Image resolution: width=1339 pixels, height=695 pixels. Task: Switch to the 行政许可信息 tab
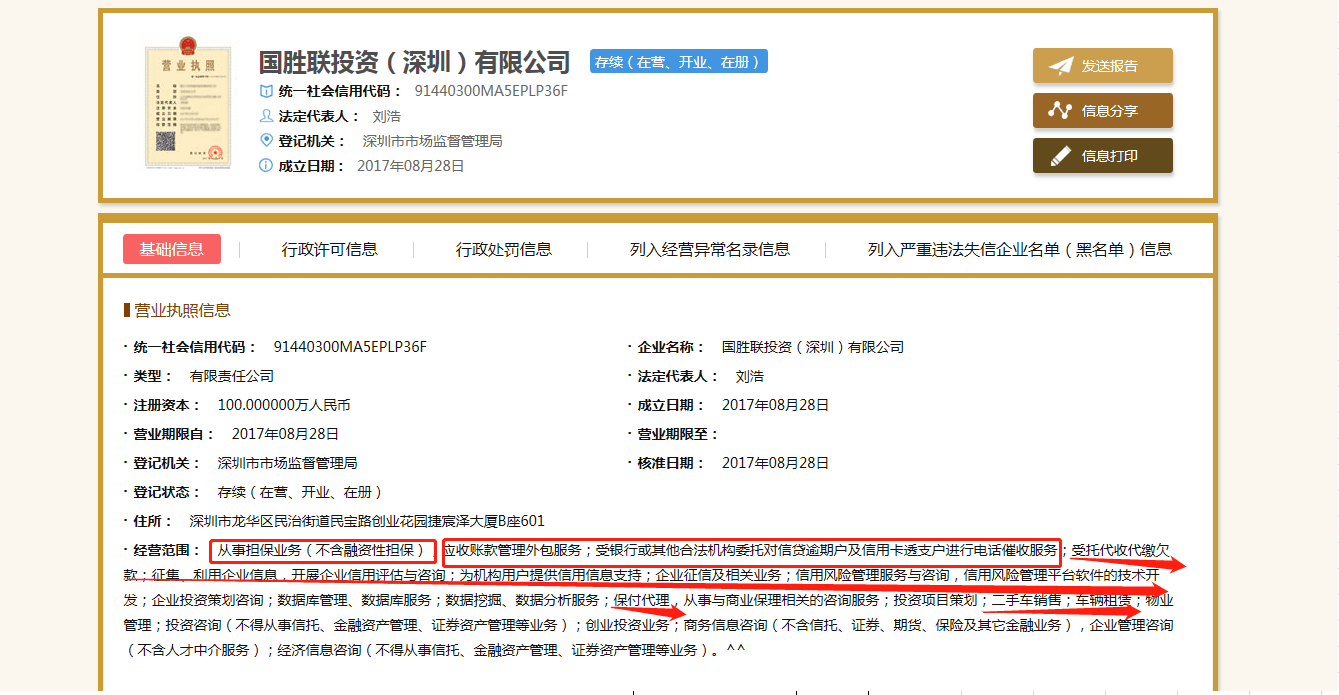(x=329, y=249)
